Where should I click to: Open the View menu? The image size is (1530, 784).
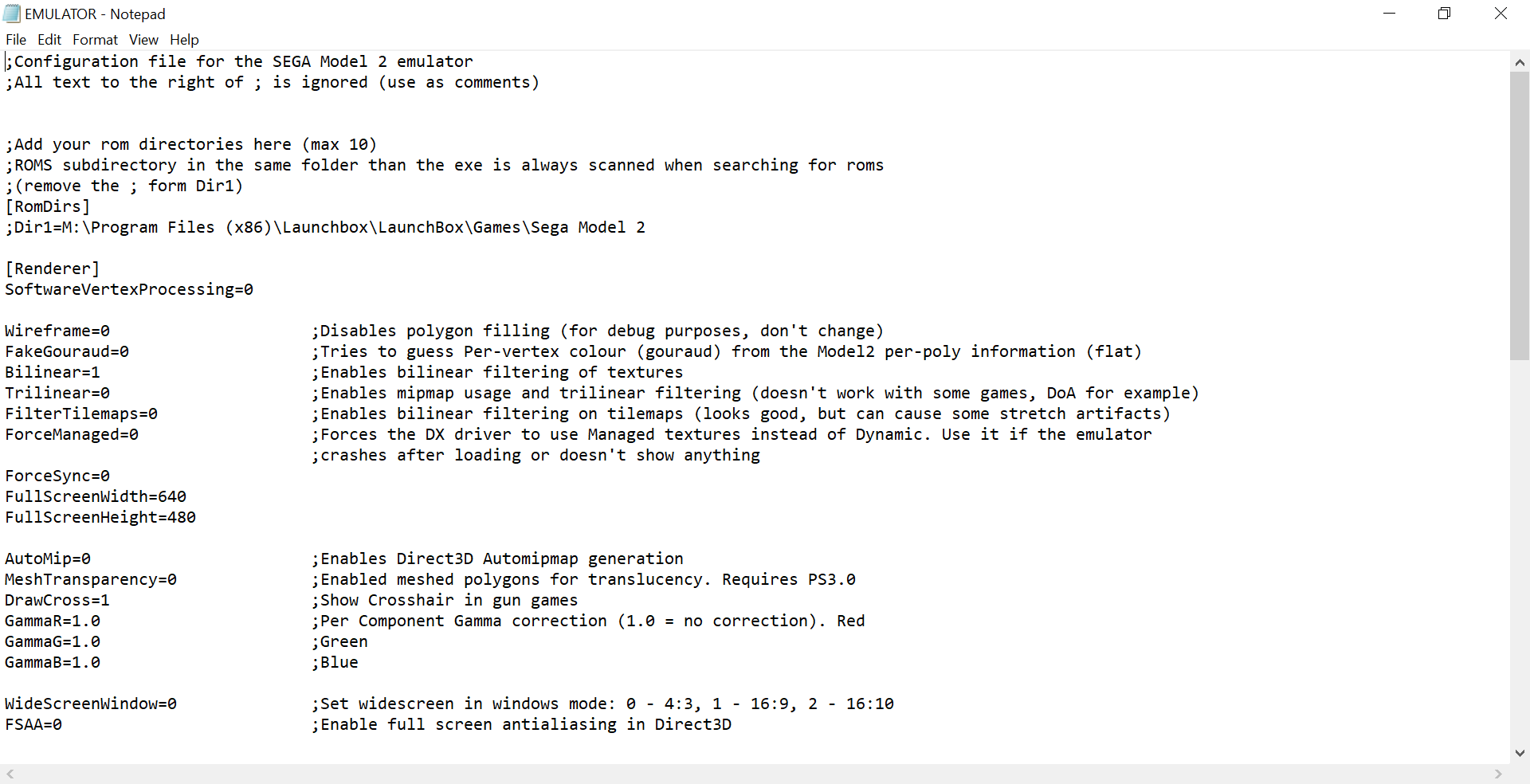coord(143,40)
